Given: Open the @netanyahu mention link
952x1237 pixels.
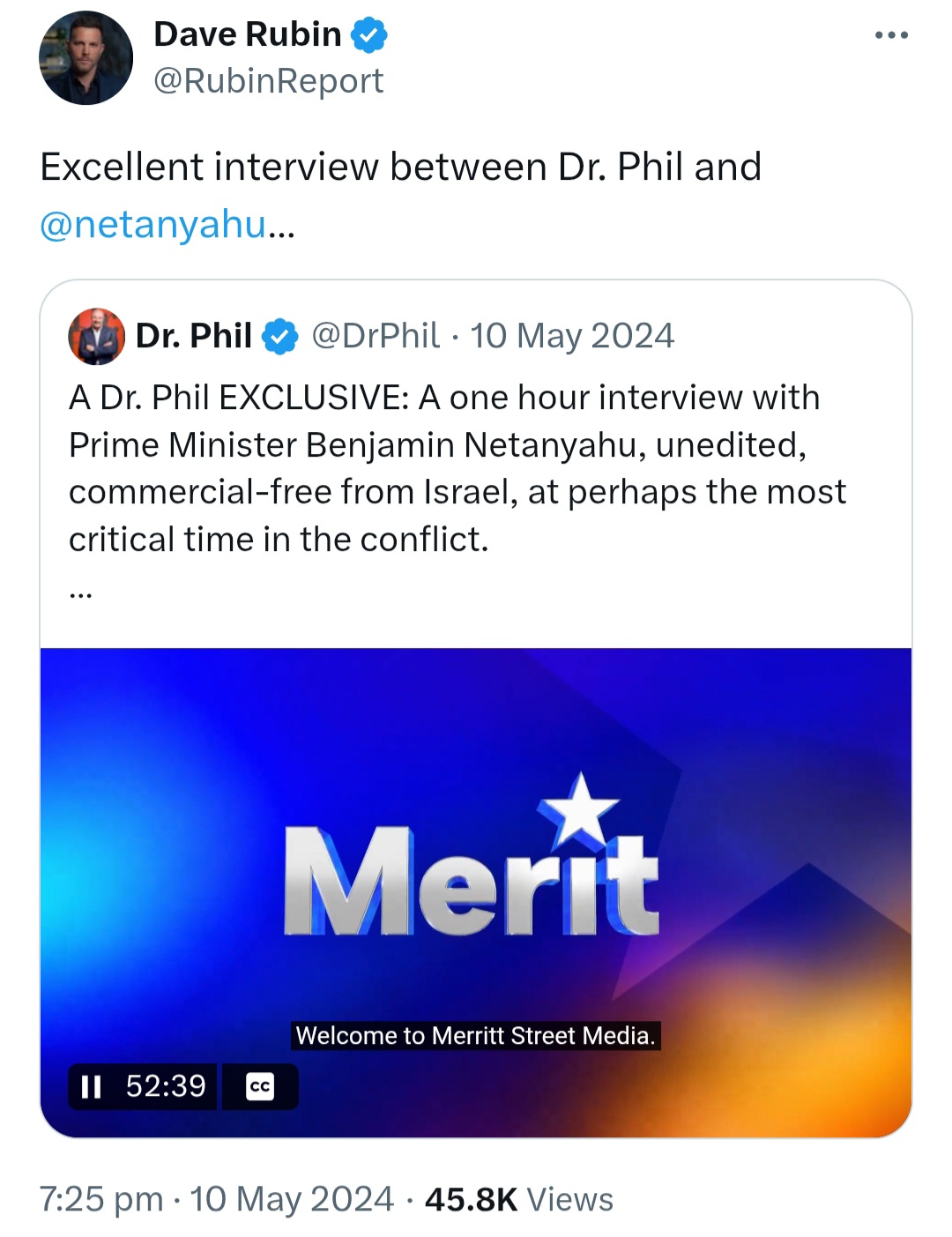Looking at the screenshot, I should 152,224.
